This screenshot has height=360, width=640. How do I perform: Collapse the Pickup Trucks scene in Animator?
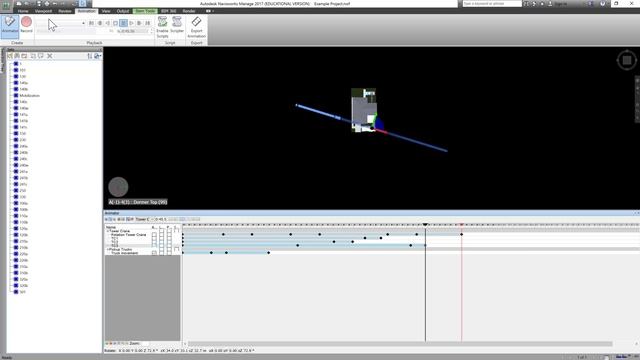pos(108,249)
